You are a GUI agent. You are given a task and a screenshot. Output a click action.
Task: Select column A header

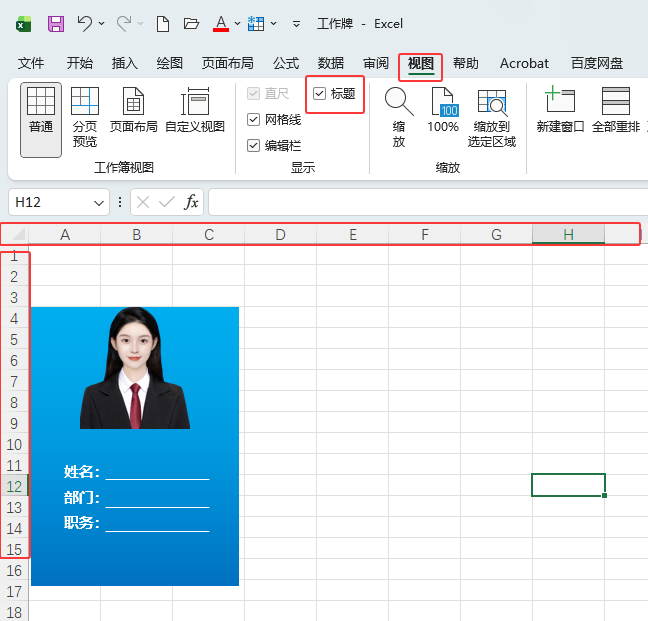click(x=65, y=235)
